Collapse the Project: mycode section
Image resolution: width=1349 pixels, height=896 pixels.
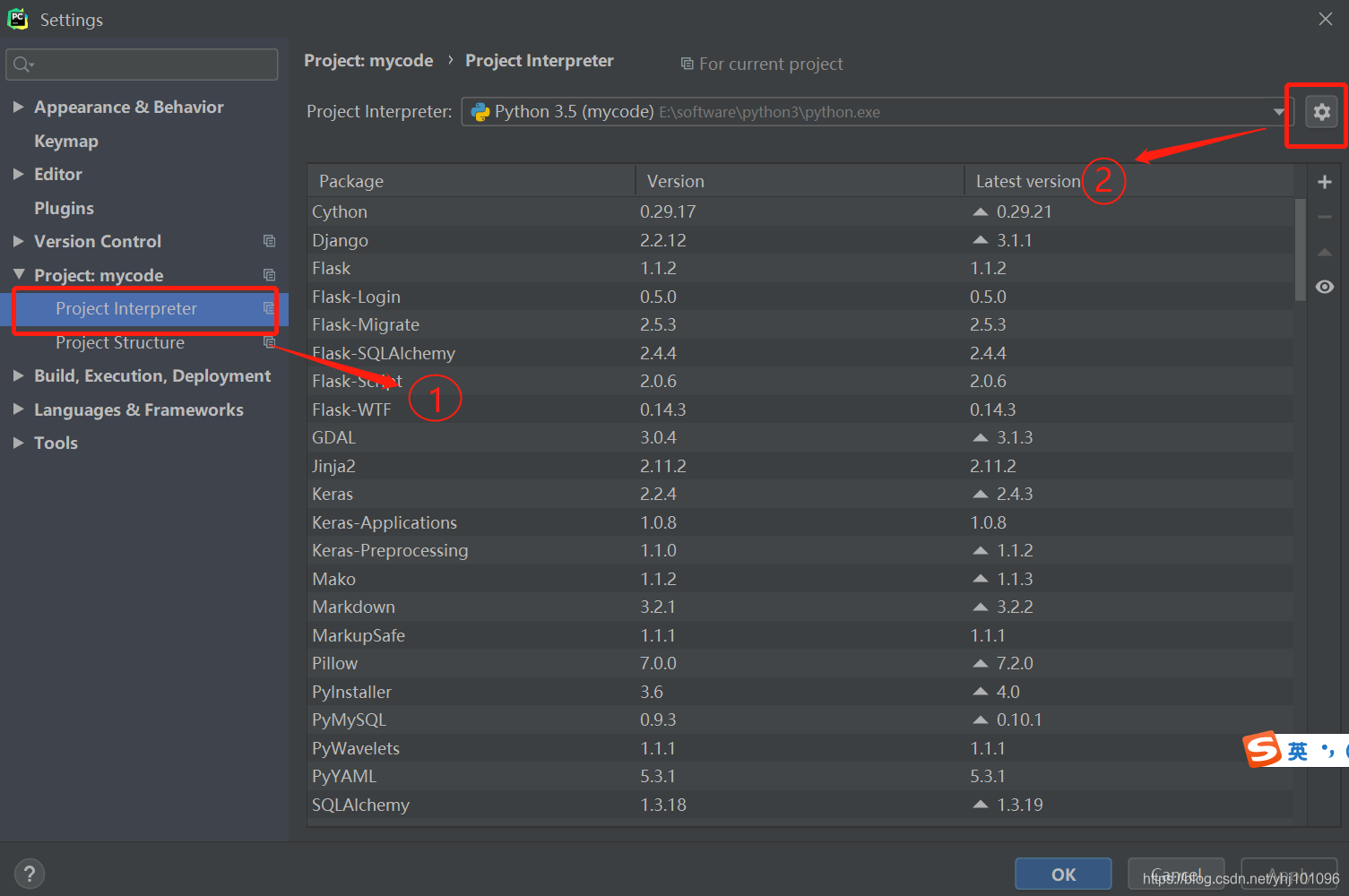pos(19,274)
